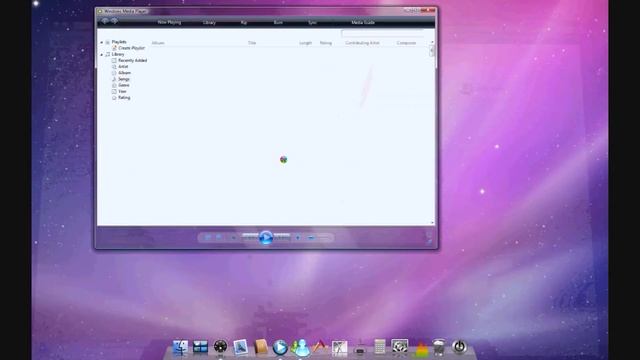Collapse the Library tree node

click(x=102, y=54)
